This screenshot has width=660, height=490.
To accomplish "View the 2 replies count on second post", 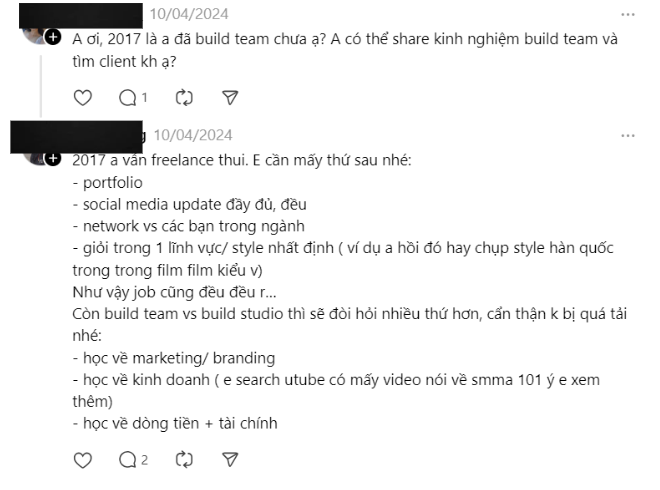I will pos(144,460).
